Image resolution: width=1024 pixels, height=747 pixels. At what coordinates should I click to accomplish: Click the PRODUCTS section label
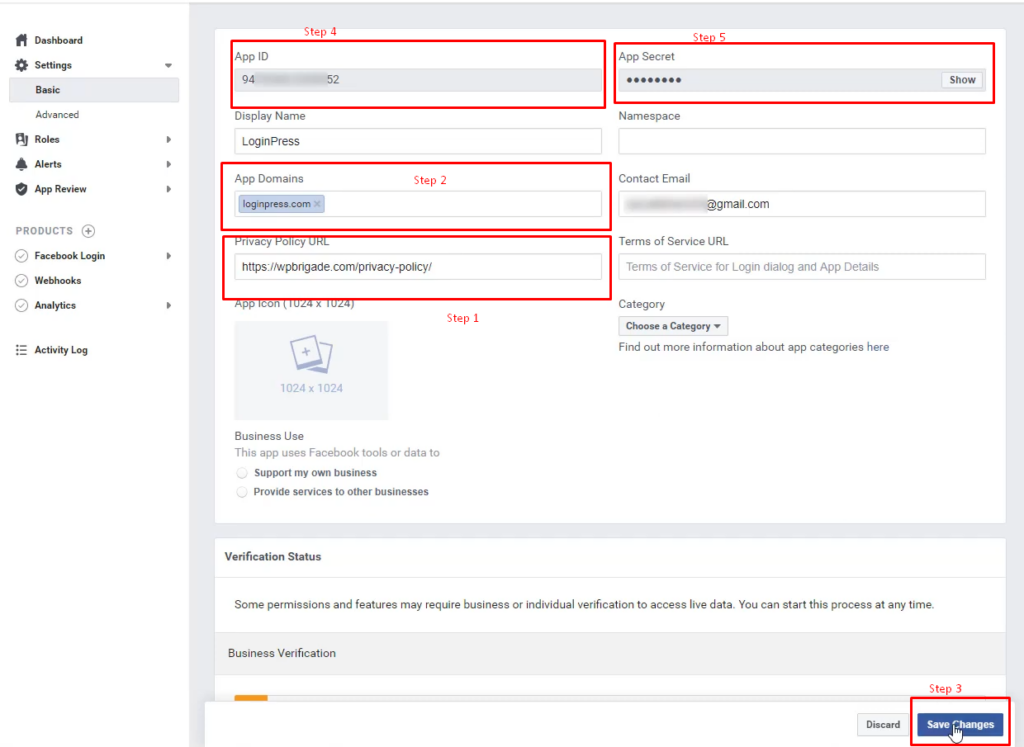[x=44, y=231]
